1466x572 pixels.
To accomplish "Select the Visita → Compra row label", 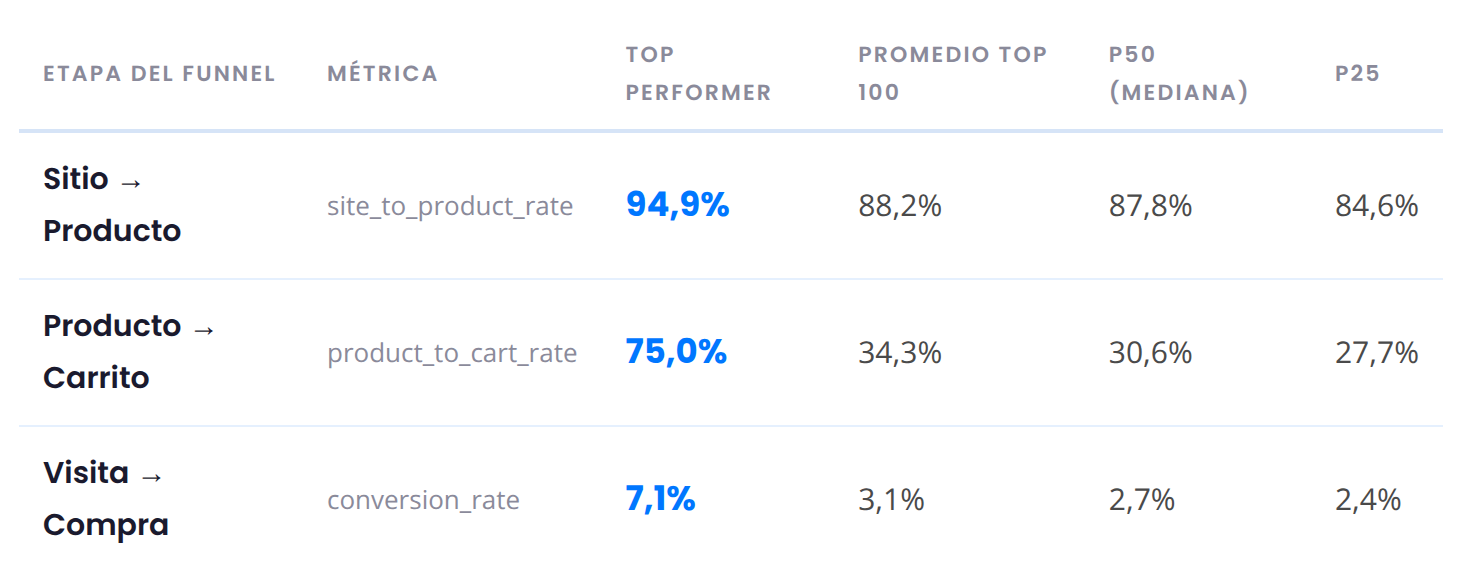I will coord(106,499).
